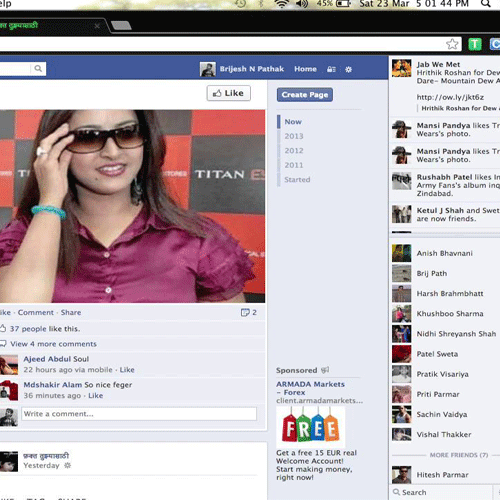Close the current browser tab

coord(97,26)
